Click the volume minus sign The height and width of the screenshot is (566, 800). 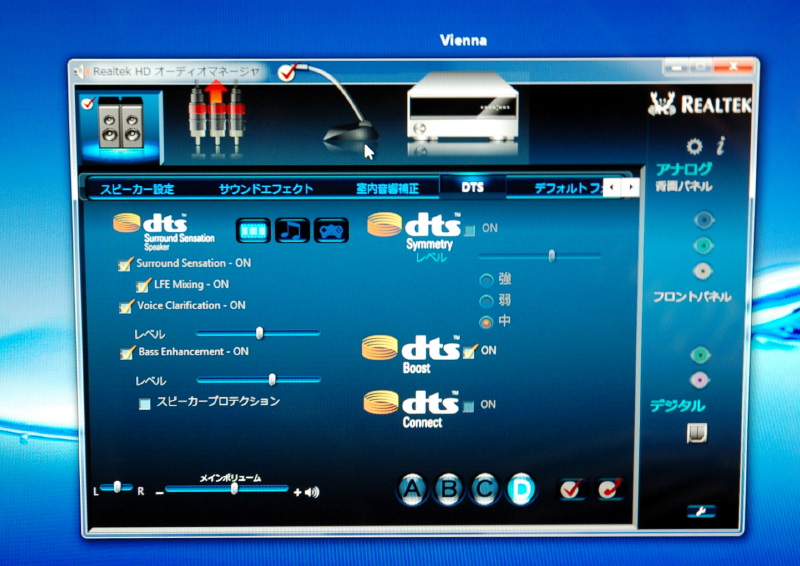pyautogui.click(x=160, y=493)
